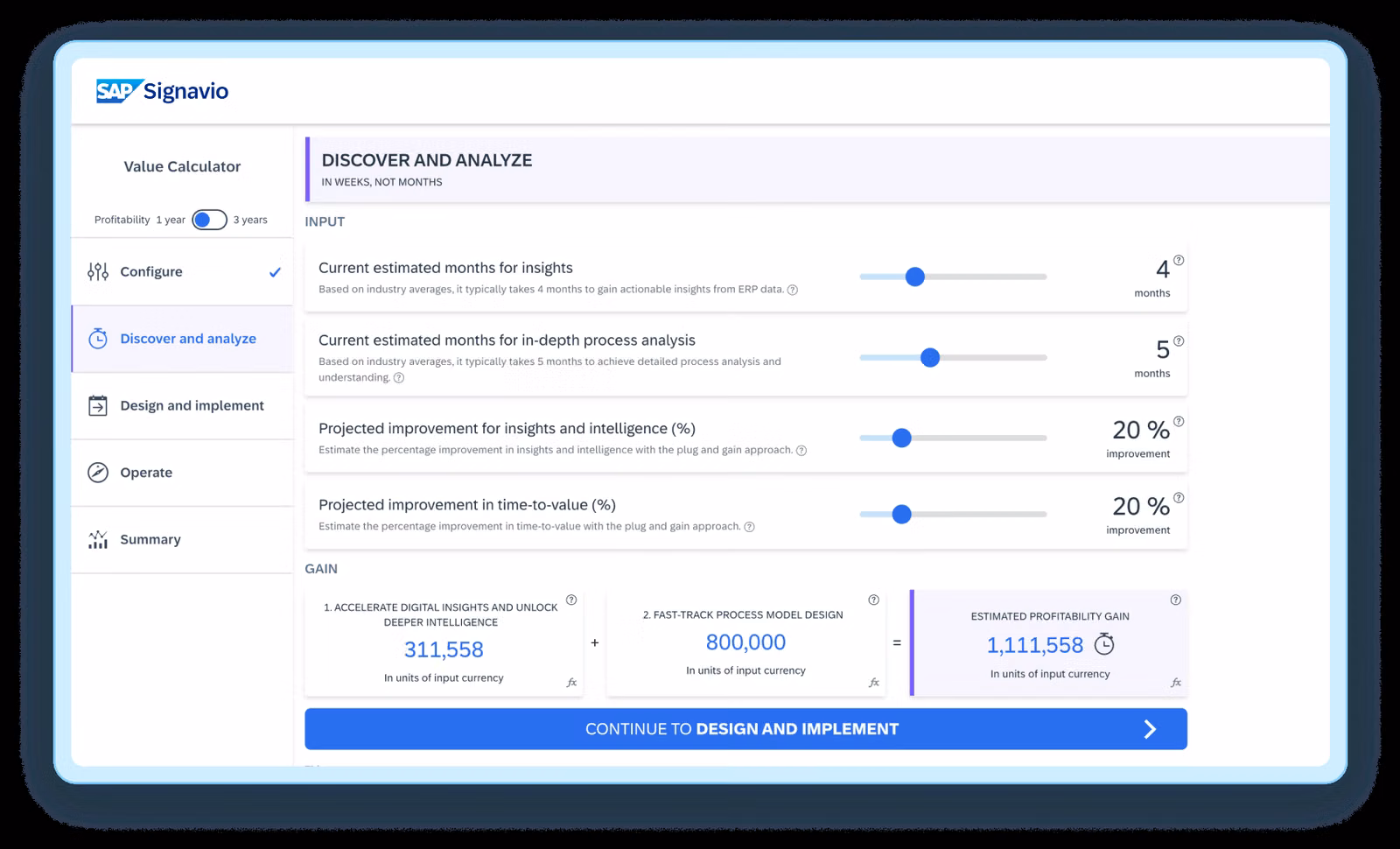Click insights and intelligence improvement slider handle
This screenshot has height=849, width=1400.
[901, 438]
